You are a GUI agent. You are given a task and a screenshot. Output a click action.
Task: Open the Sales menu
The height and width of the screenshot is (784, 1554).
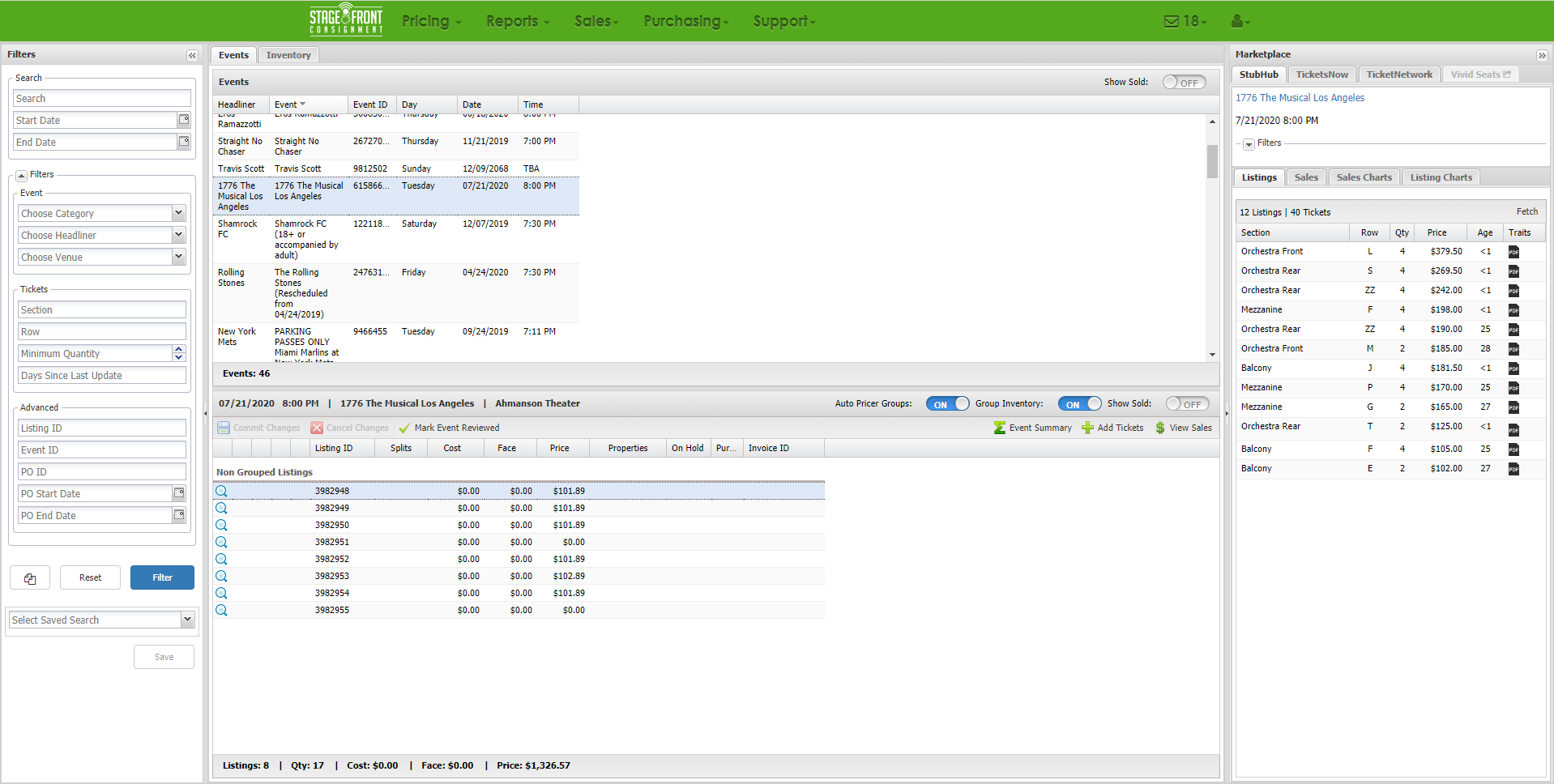coord(596,21)
